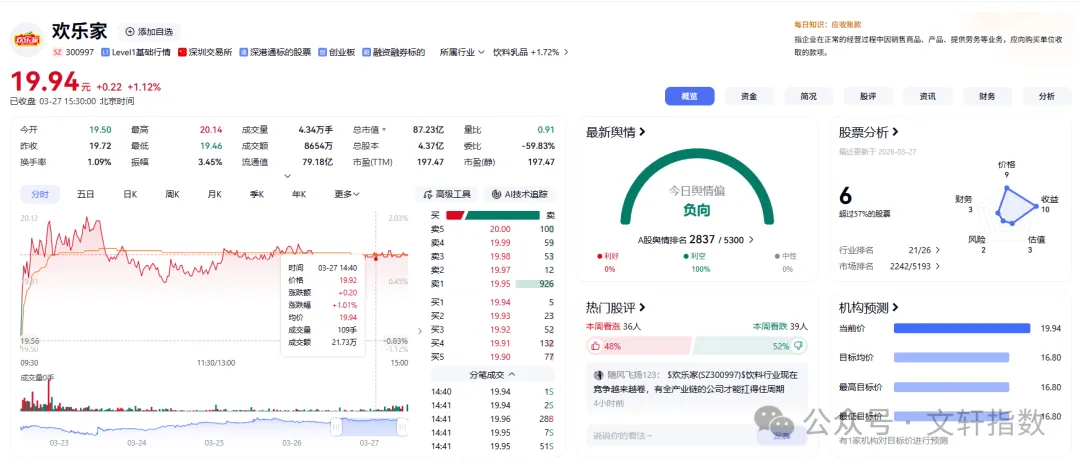Vote bullish with thumbs-up 48%
Viewport: 1080px width, 466px height.
pyautogui.click(x=638, y=346)
